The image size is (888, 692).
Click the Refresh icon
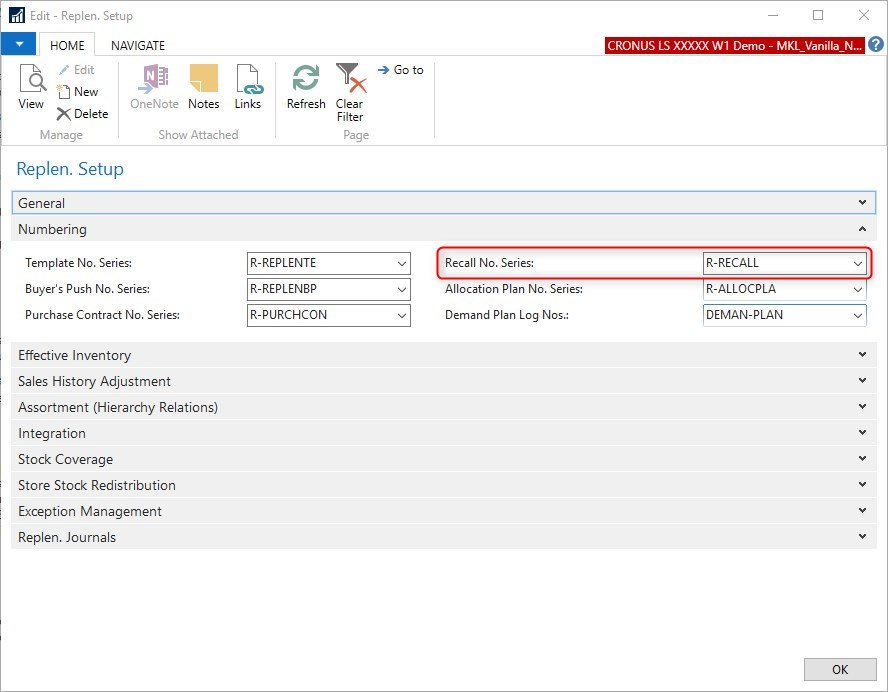tap(306, 87)
